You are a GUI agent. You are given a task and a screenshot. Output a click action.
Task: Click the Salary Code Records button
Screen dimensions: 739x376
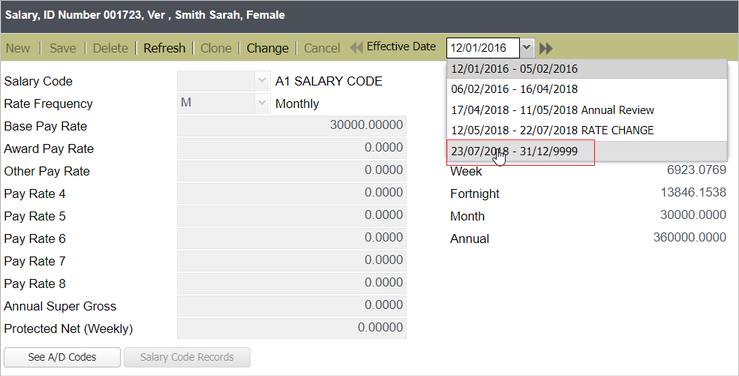(x=187, y=357)
